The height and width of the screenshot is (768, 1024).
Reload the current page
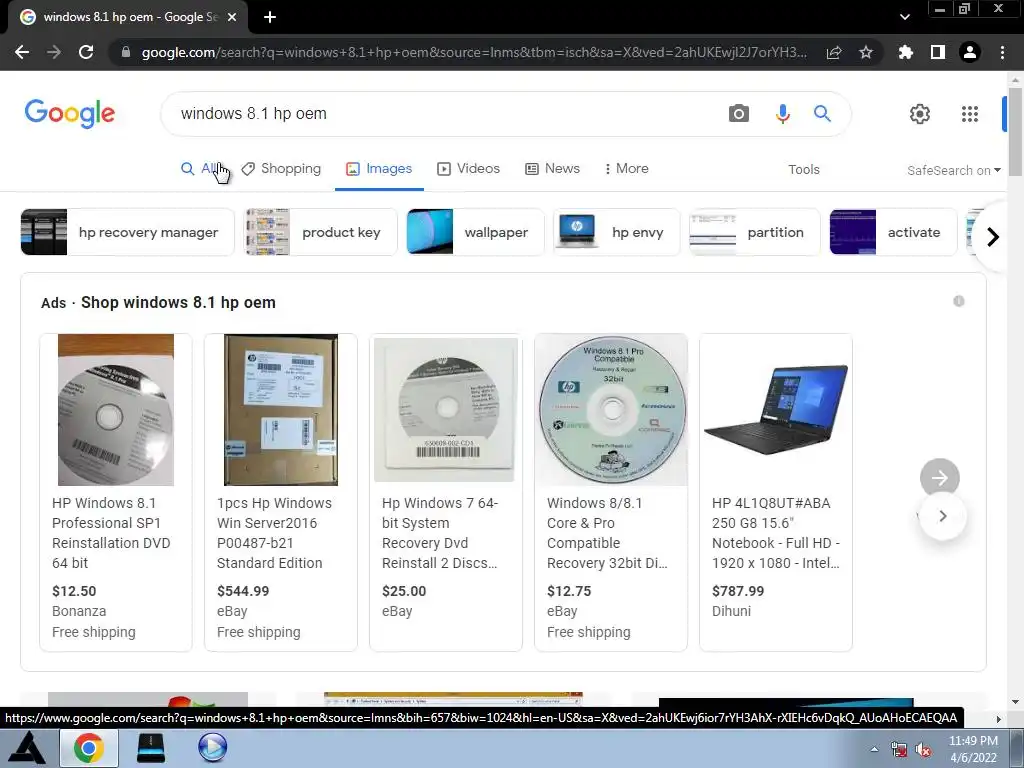click(x=86, y=52)
